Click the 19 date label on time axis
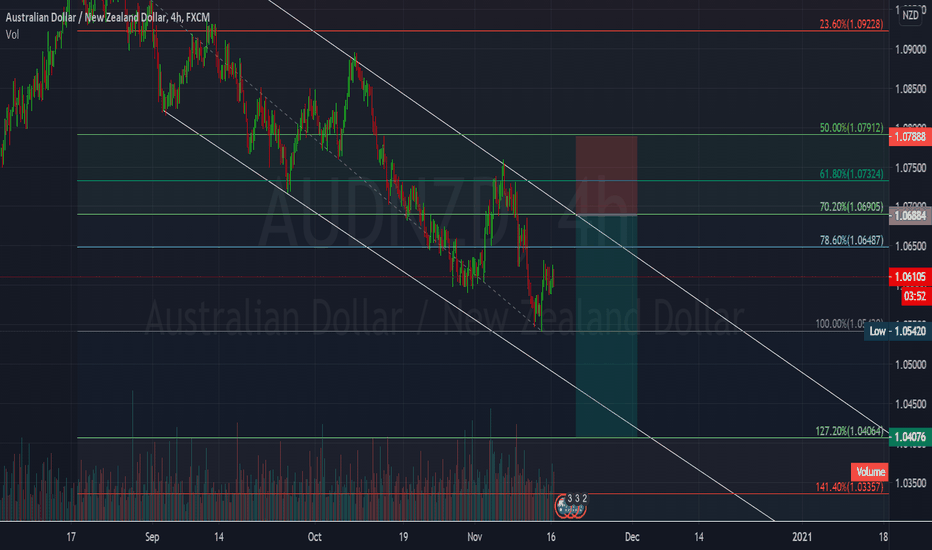 tap(403, 537)
